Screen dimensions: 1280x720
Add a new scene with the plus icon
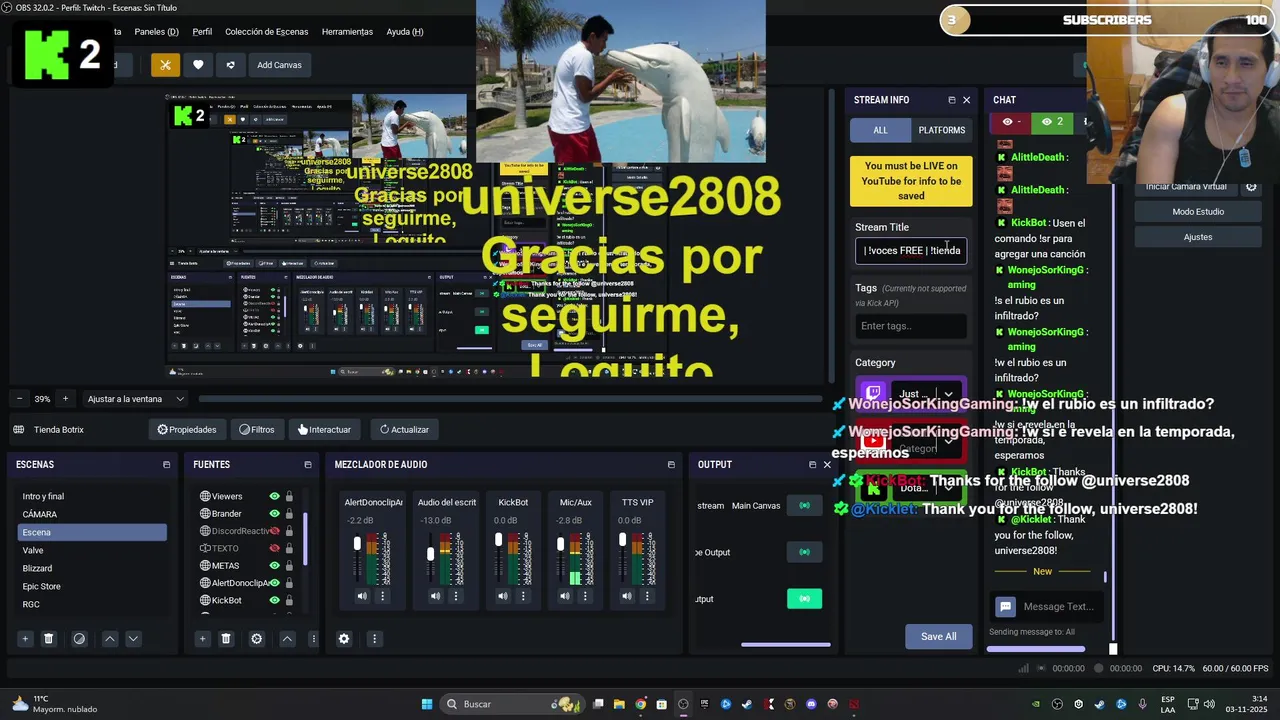(x=25, y=639)
